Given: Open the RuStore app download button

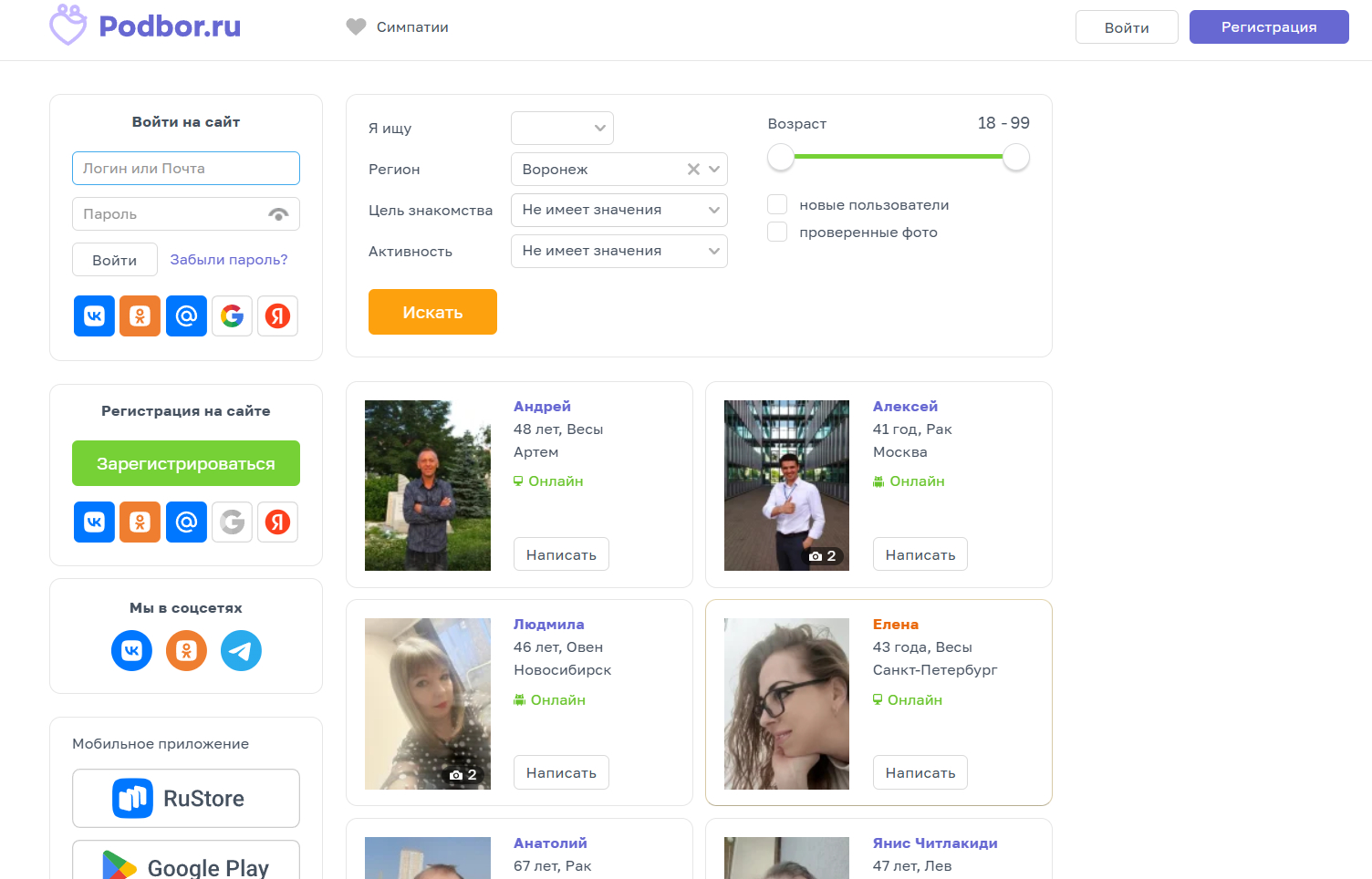Looking at the screenshot, I should tap(186, 799).
